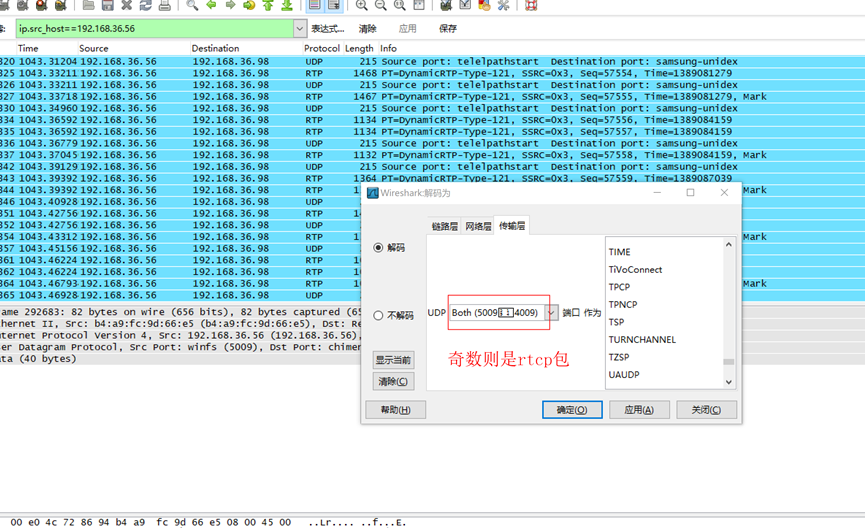Zoom in on packet text
The image size is (865, 528).
(x=361, y=5)
